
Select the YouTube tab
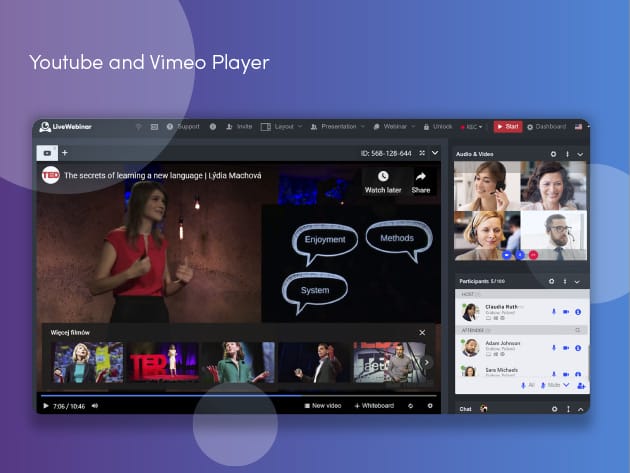tap(46, 153)
